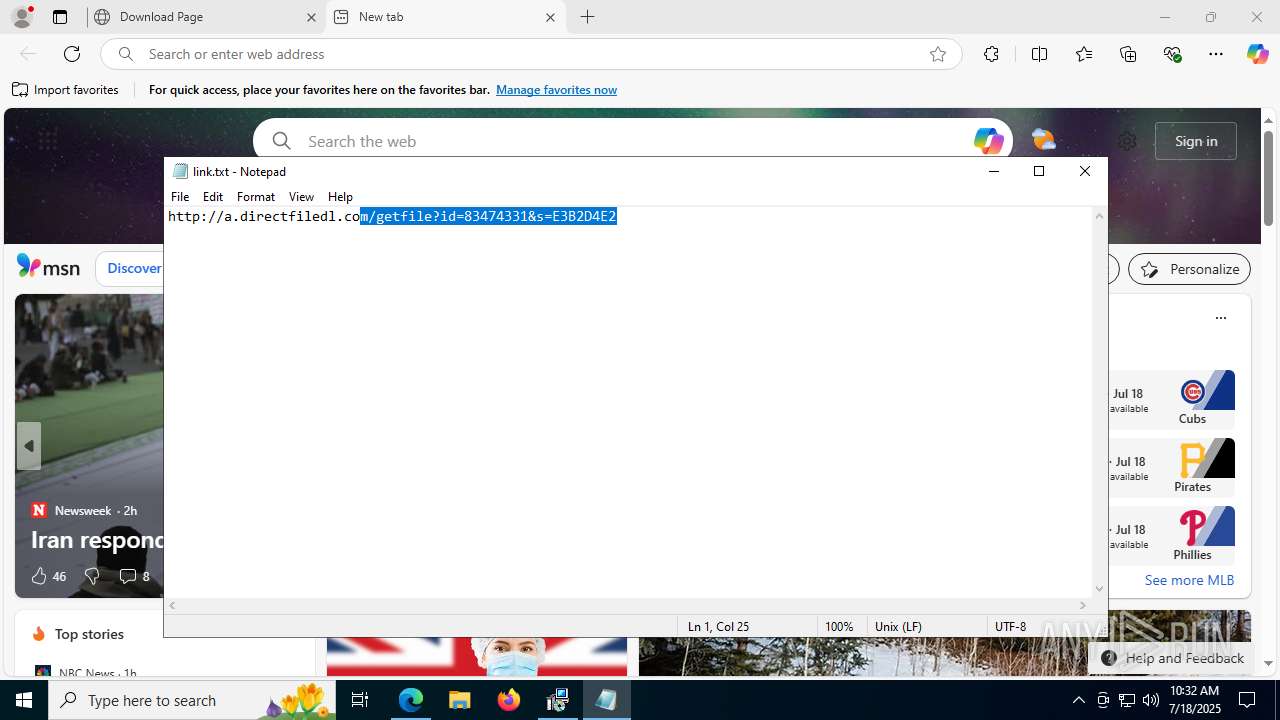
Task: Show hidden system tray icons
Action: click(1078, 700)
